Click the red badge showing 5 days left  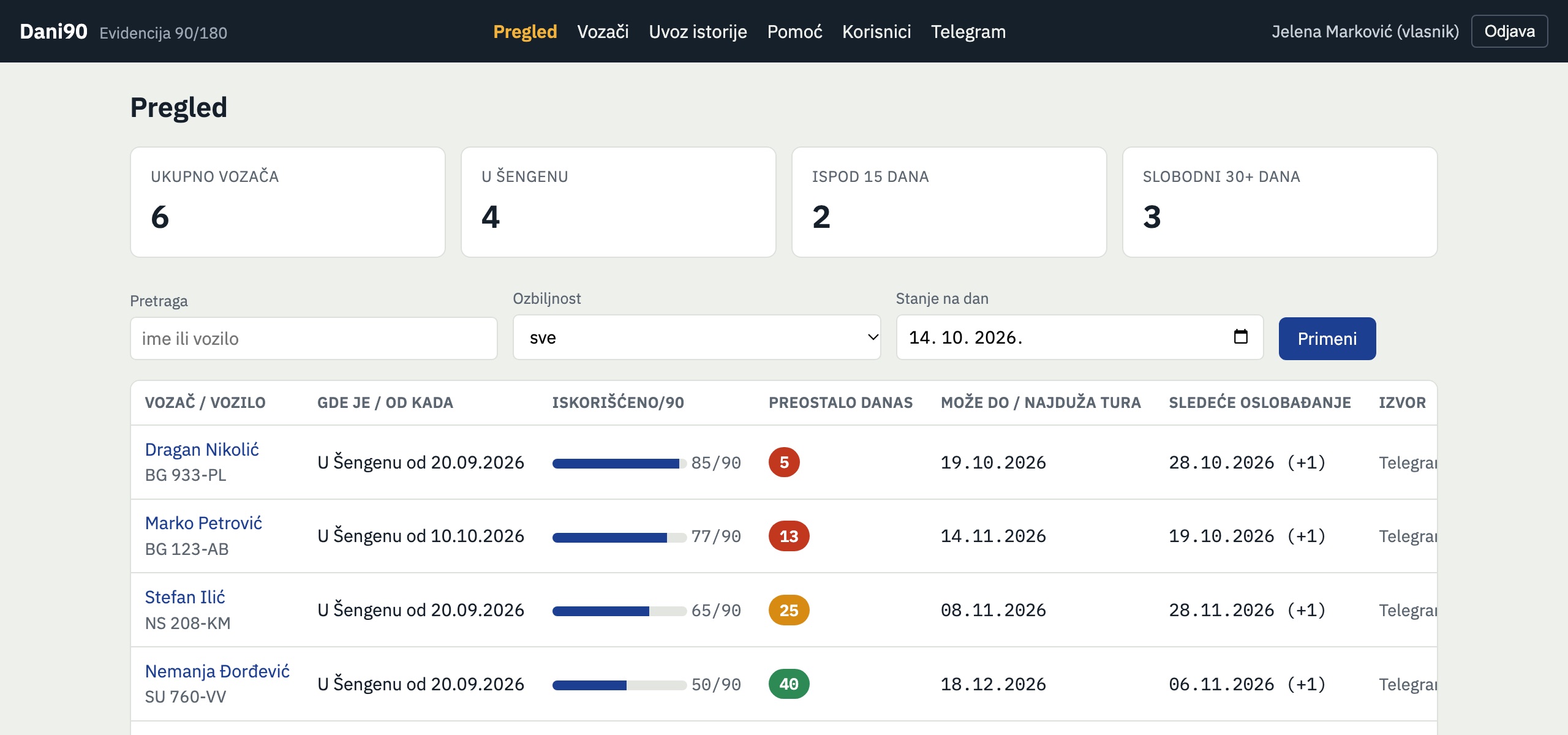784,462
